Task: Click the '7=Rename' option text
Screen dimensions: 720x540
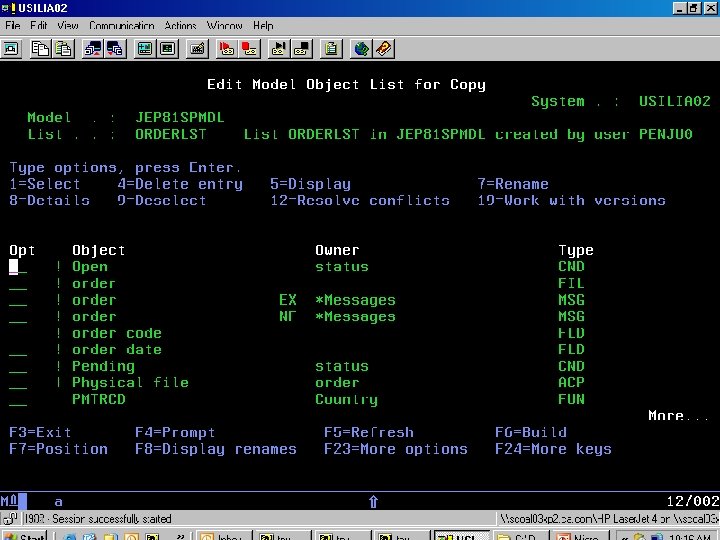Action: pos(513,184)
